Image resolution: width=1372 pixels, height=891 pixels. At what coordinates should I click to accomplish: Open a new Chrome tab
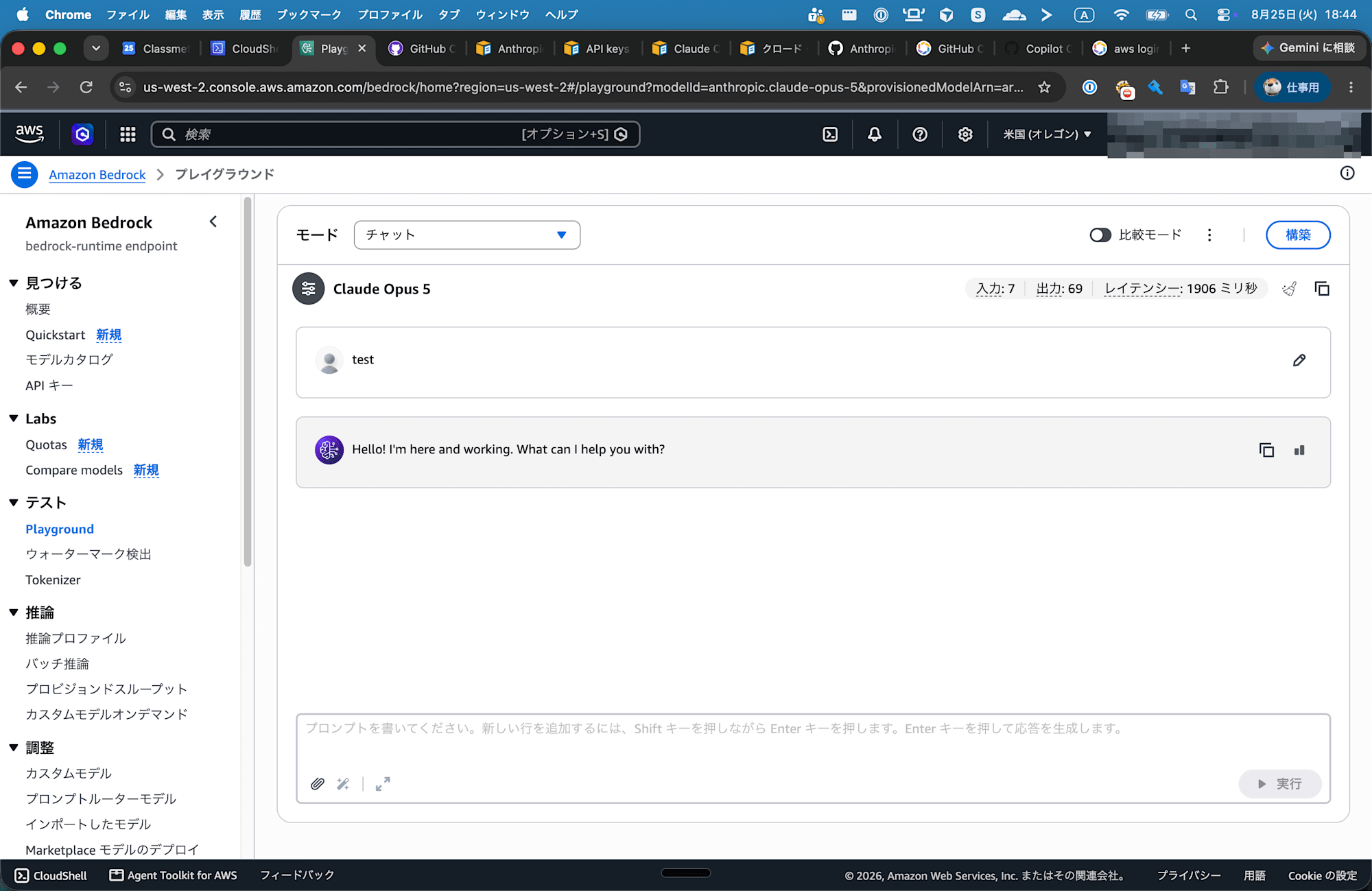pyautogui.click(x=1186, y=48)
